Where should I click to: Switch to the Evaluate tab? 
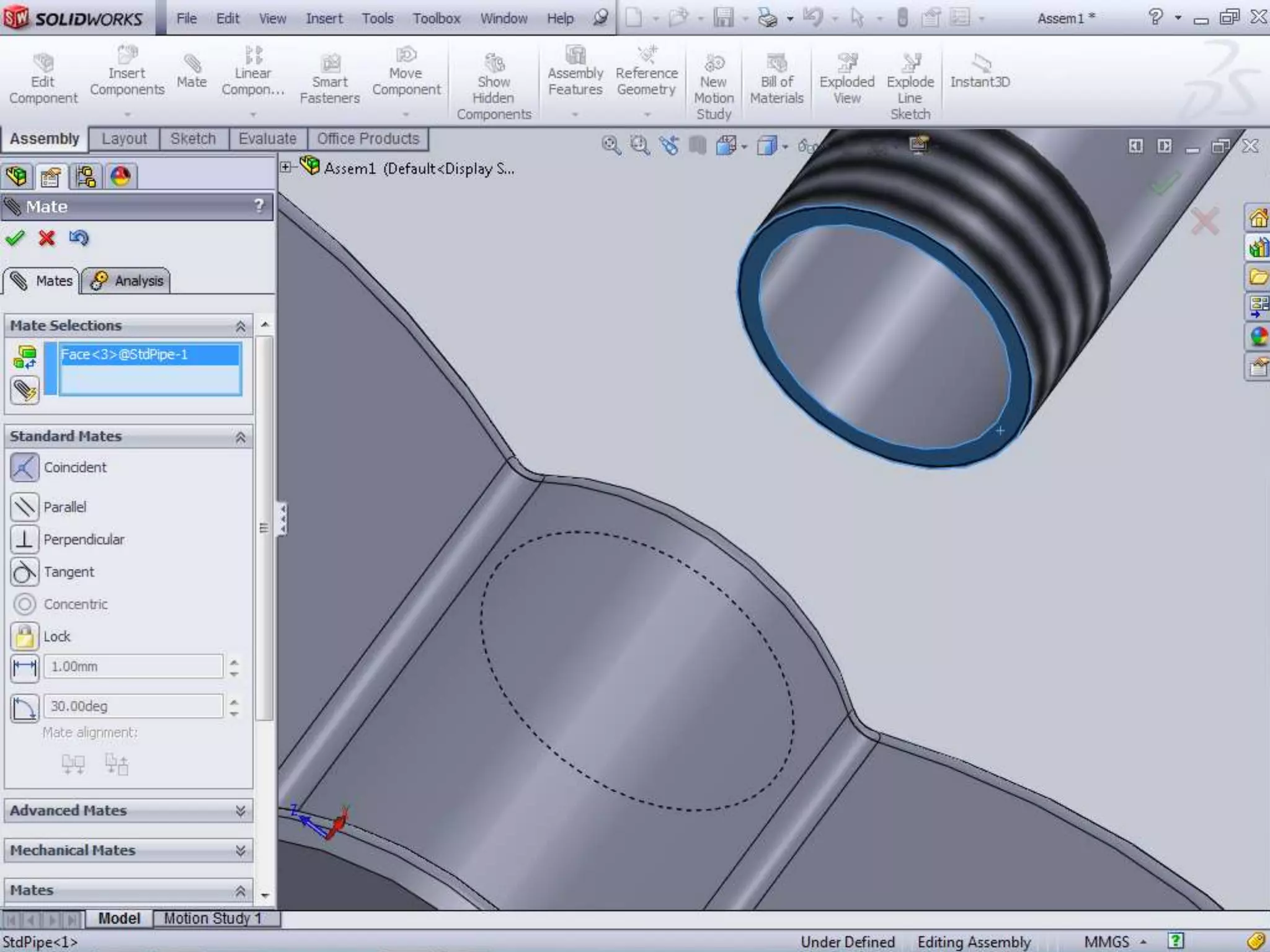point(267,139)
